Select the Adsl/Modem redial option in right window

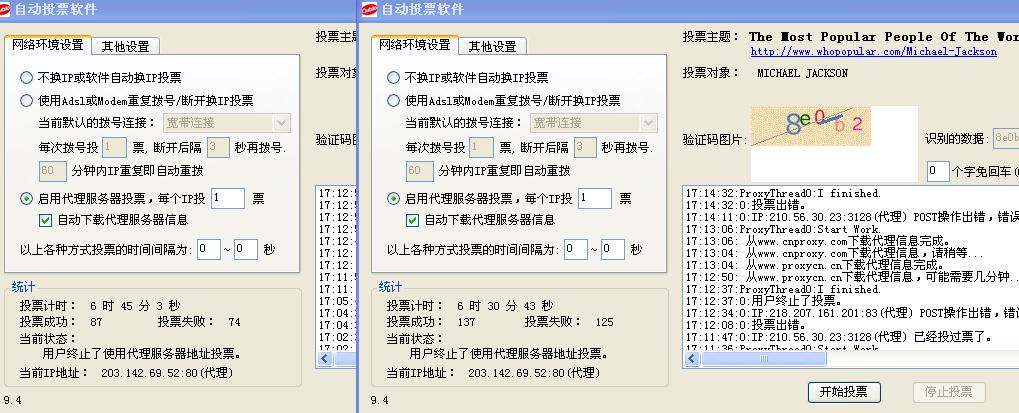[x=393, y=100]
